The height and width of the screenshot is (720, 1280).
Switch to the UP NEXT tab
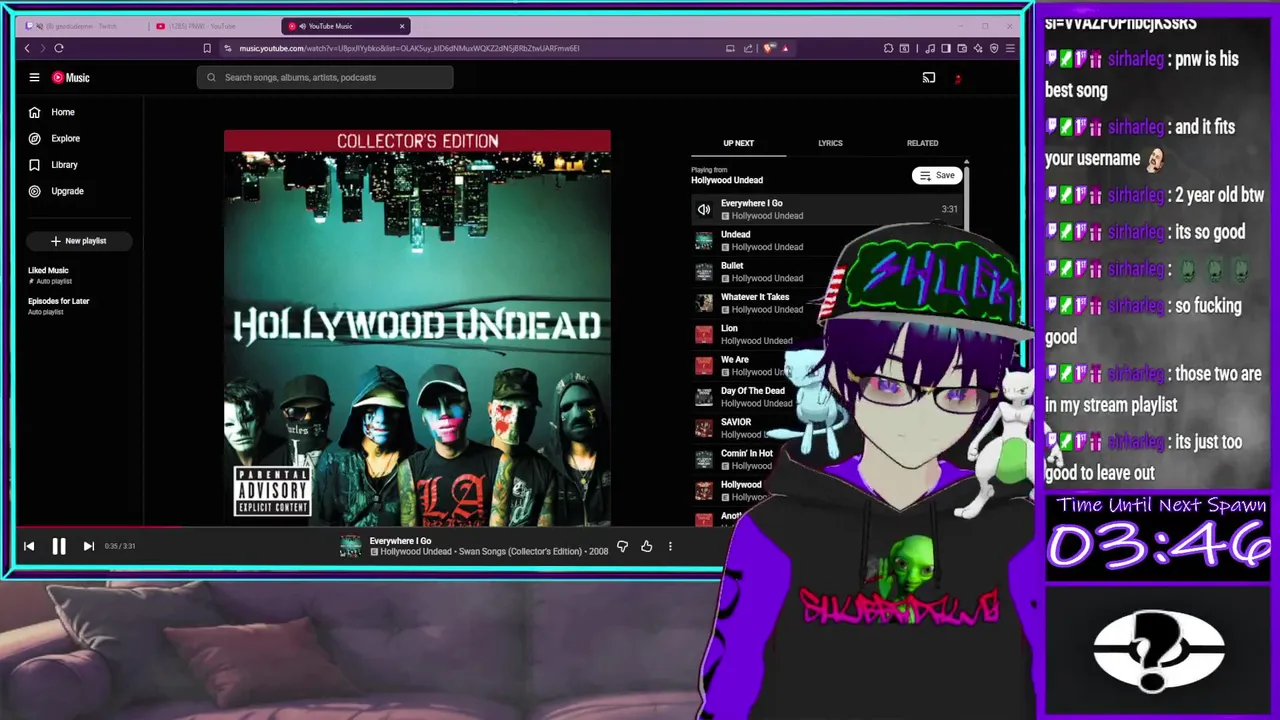point(738,143)
